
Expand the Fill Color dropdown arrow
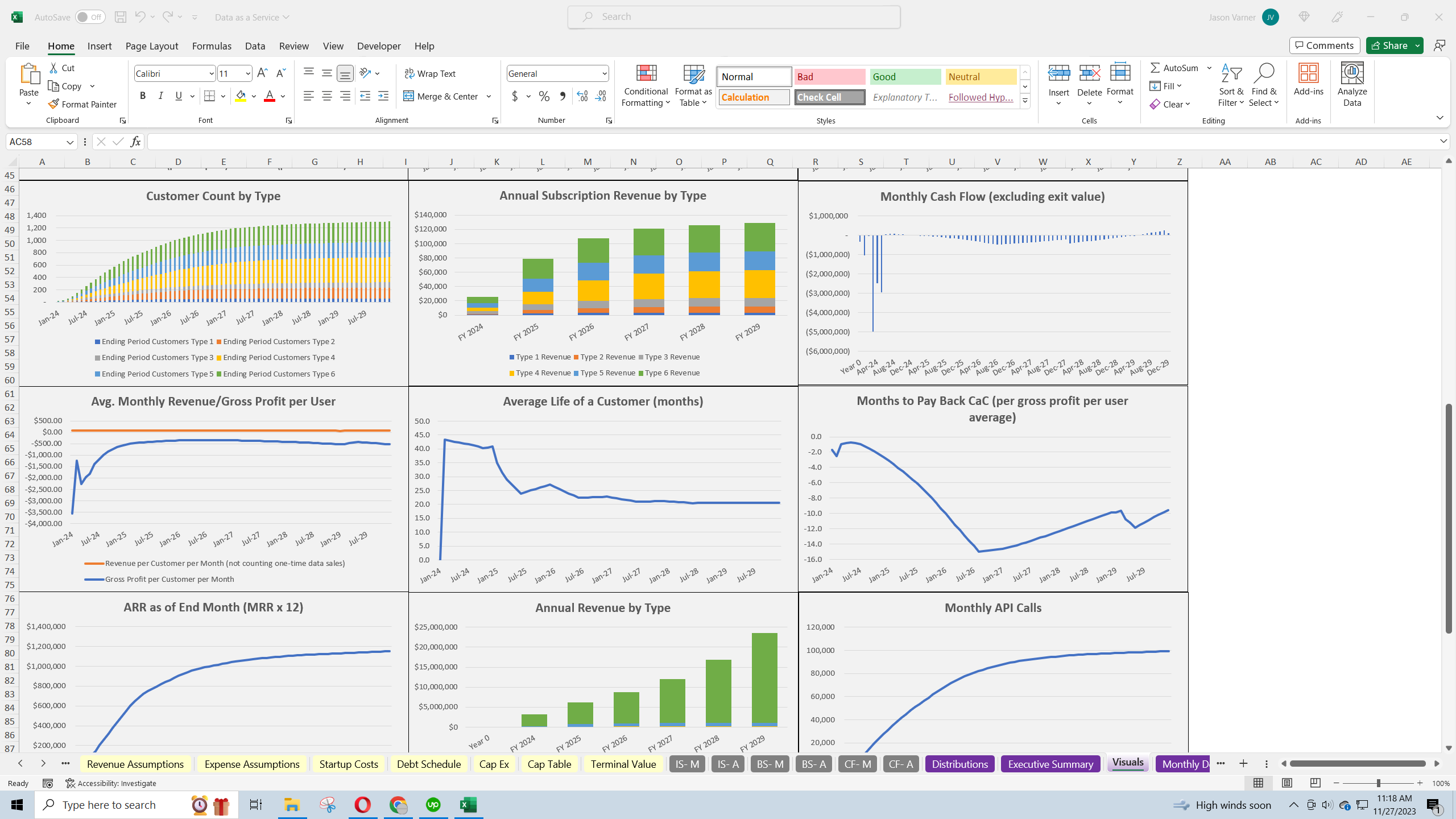[x=254, y=96]
